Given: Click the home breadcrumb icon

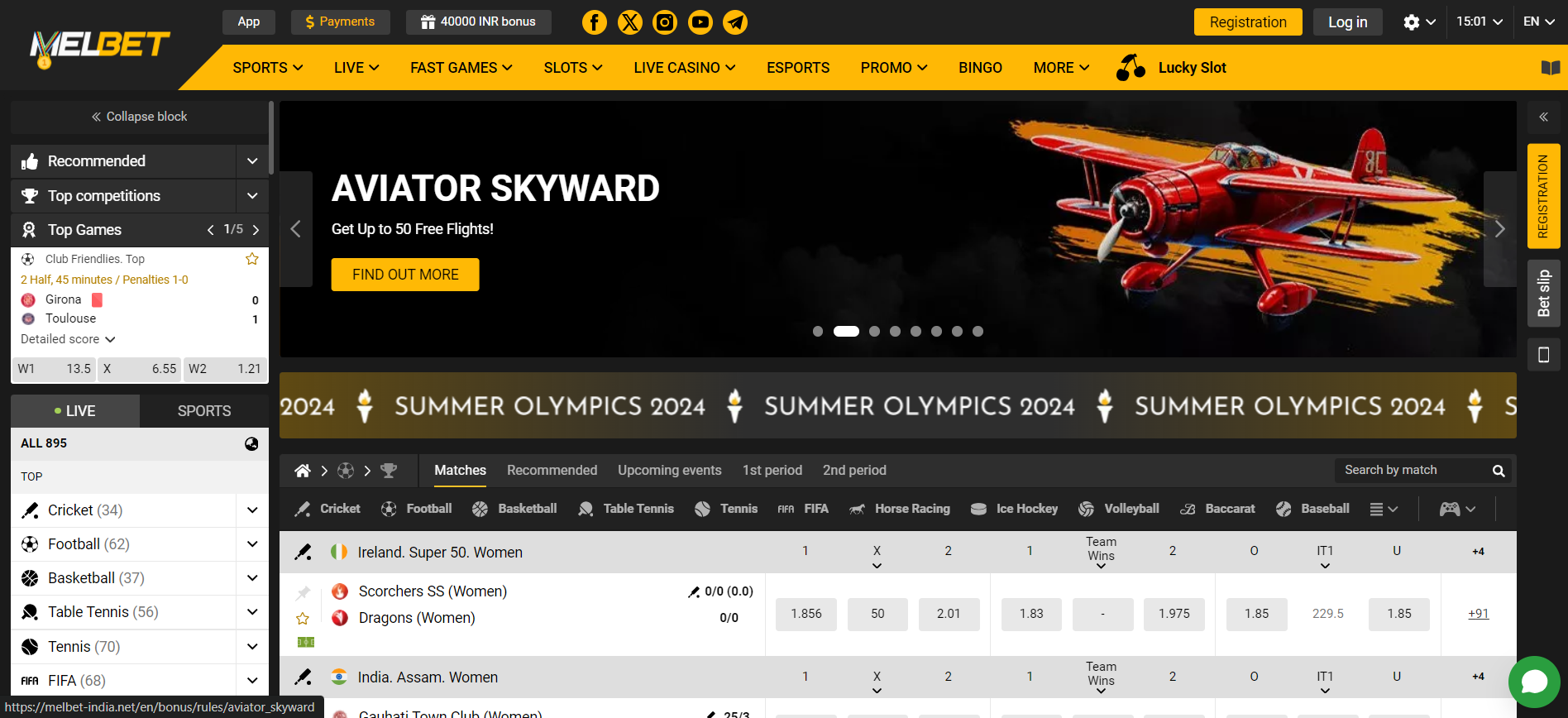Looking at the screenshot, I should click(x=303, y=471).
